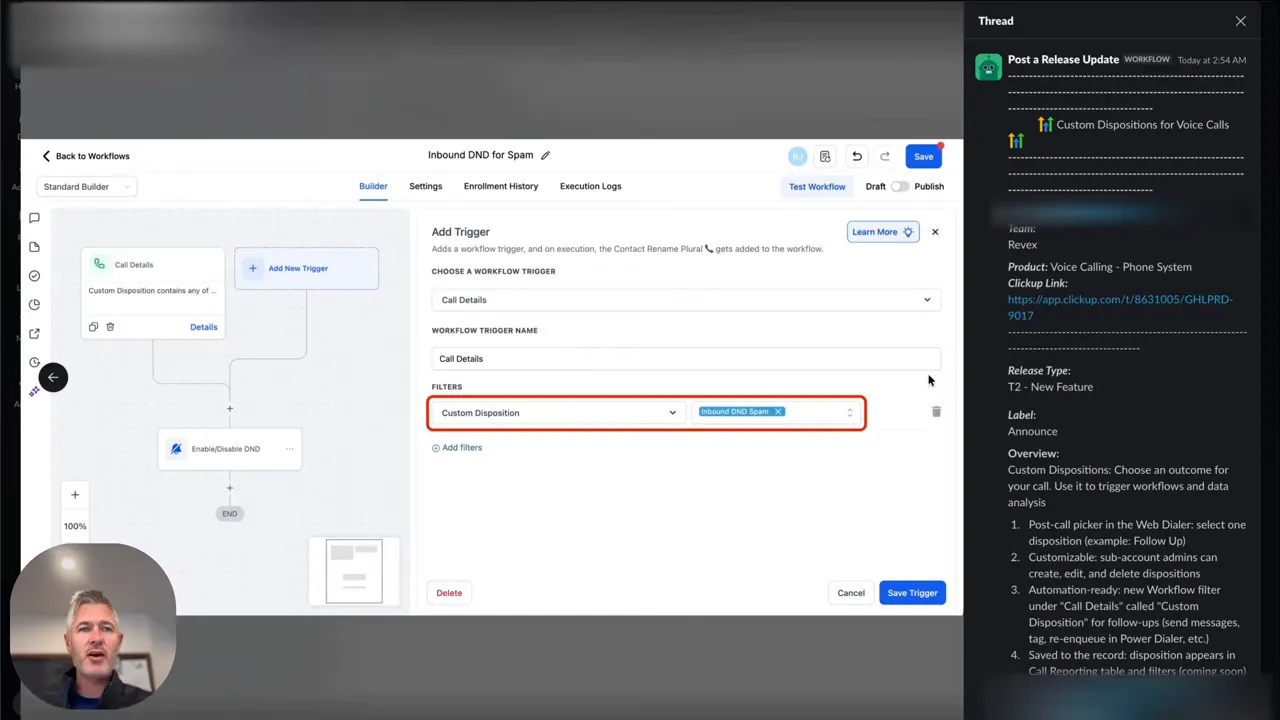1280x720 pixels.
Task: Open the Settings tab
Action: pyautogui.click(x=425, y=186)
